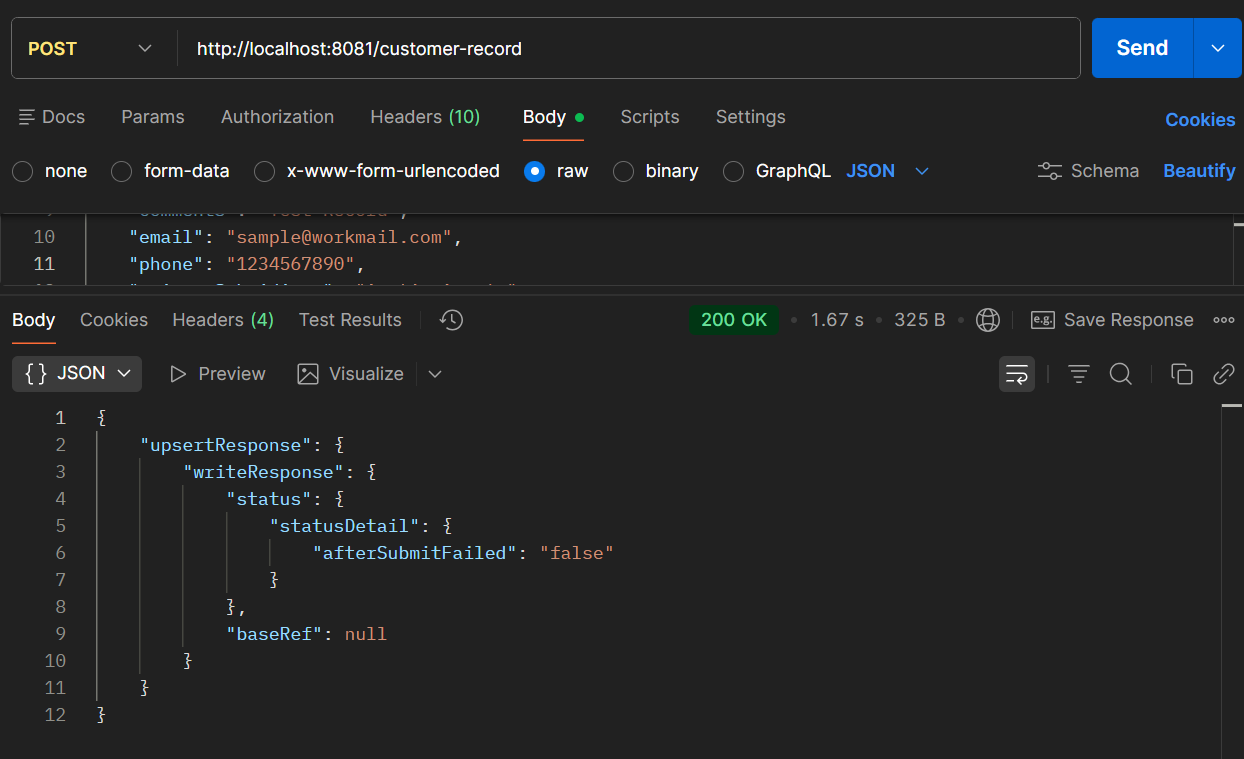Select the 'none' body type radio
The image size is (1244, 759).
click(23, 171)
